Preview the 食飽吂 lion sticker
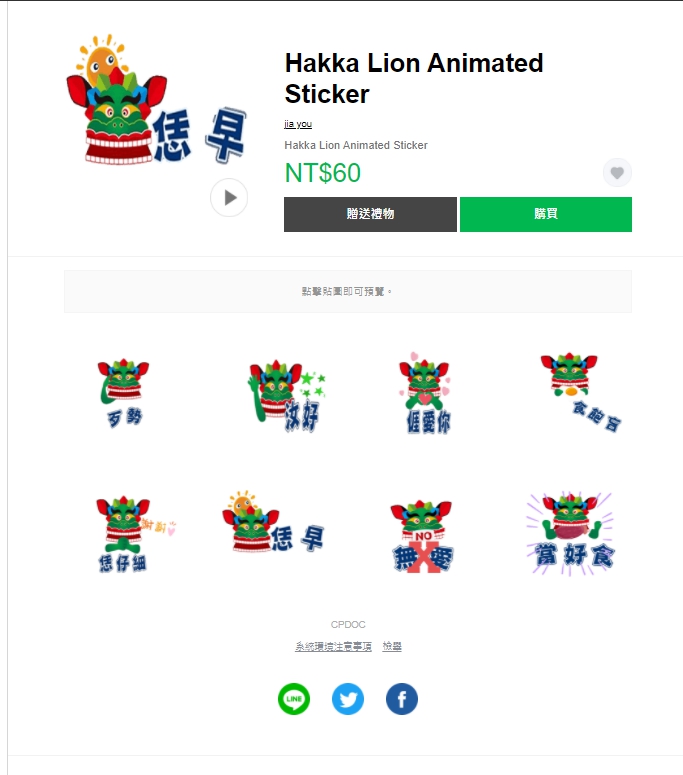This screenshot has height=775, width=683. coord(581,392)
